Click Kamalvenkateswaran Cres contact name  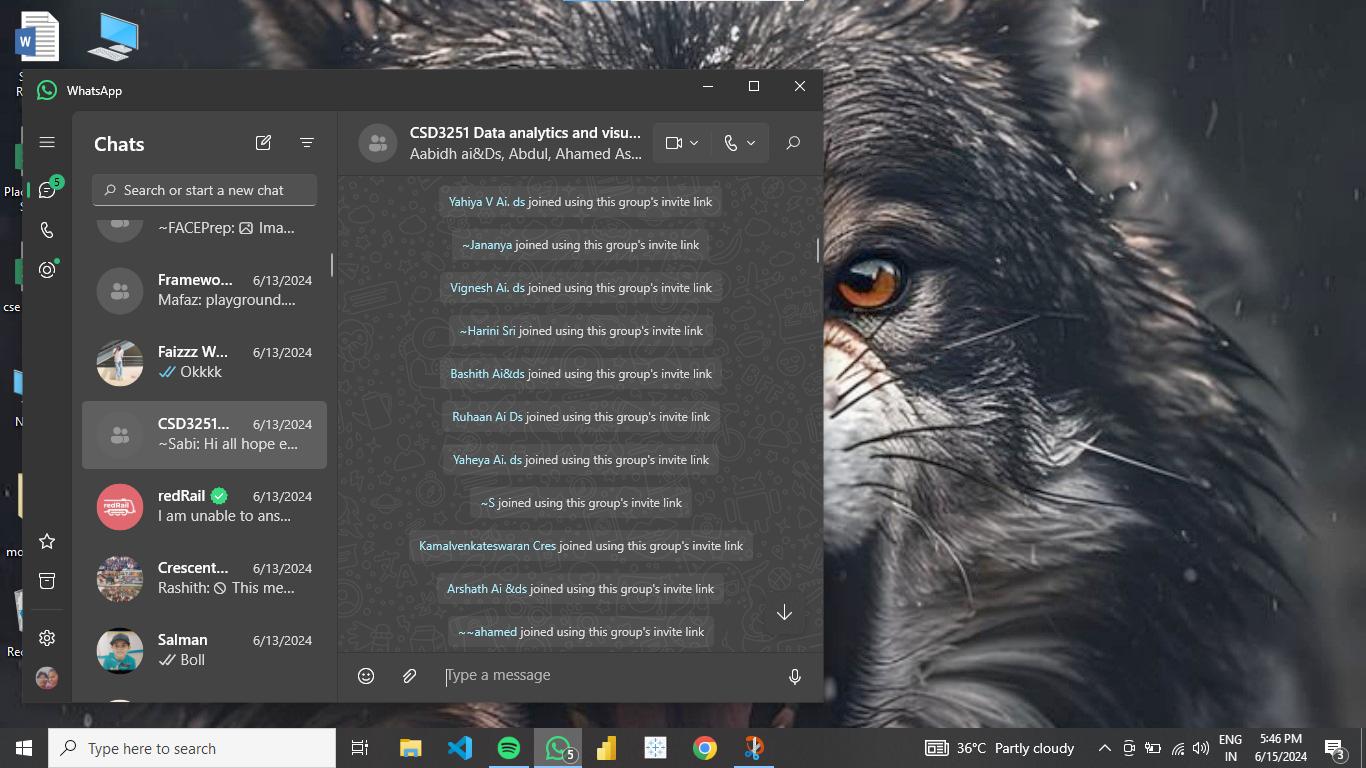(487, 546)
